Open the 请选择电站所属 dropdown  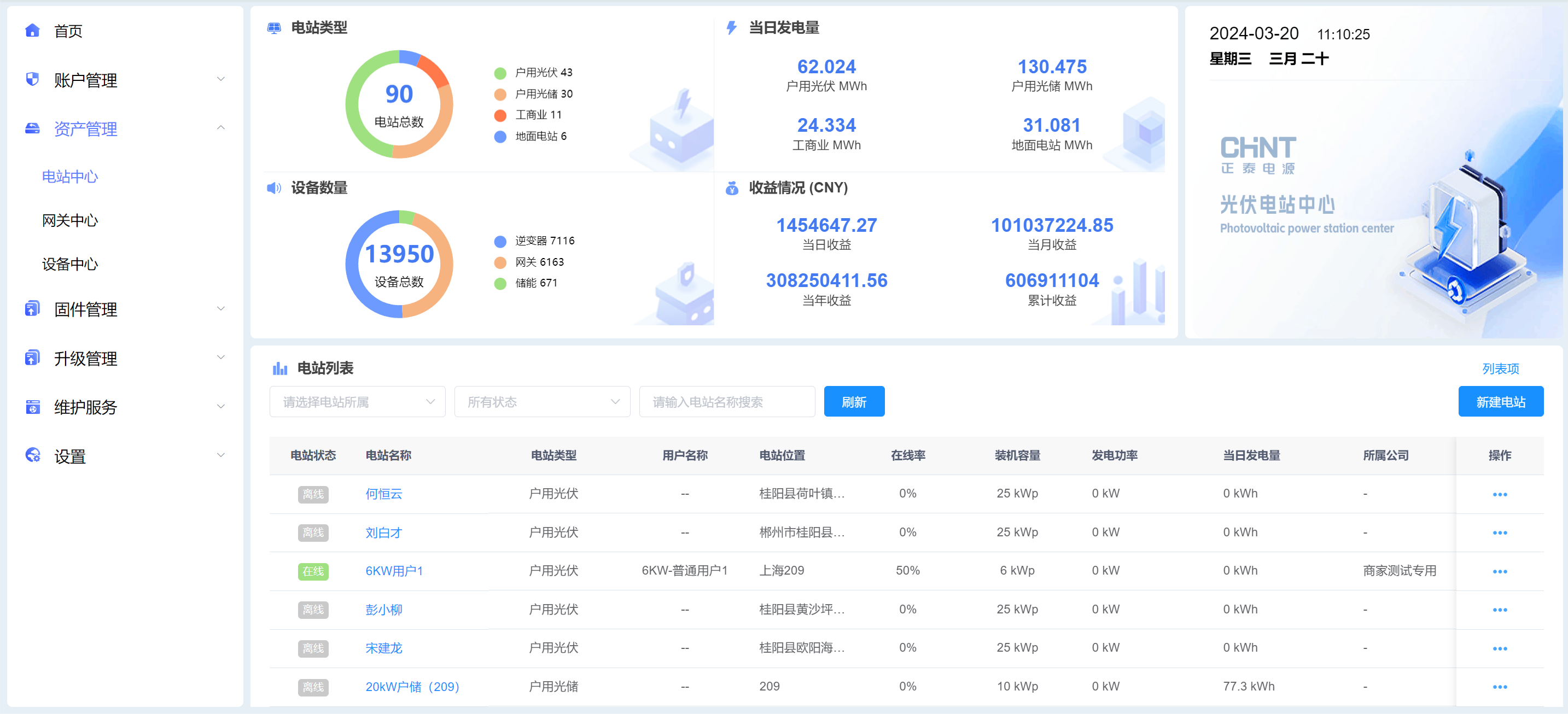(357, 402)
